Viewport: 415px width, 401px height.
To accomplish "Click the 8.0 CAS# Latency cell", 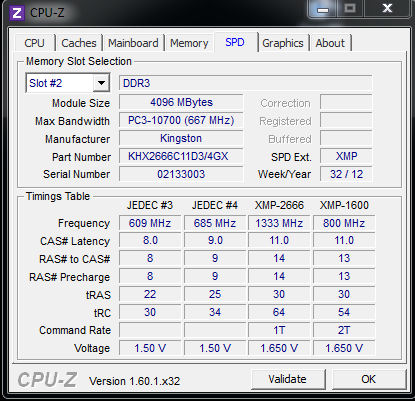I will pyautogui.click(x=150, y=240).
